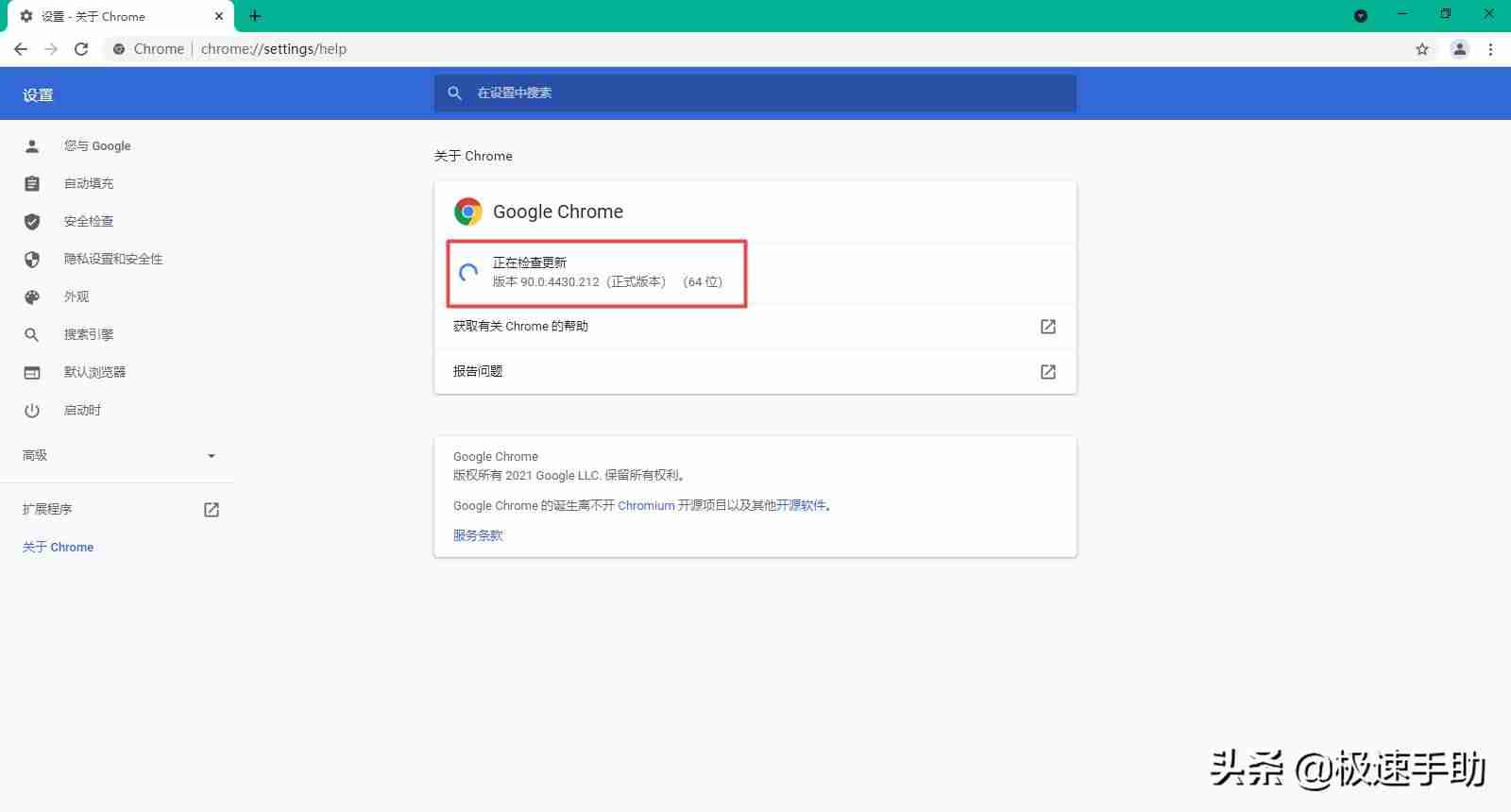Bookmark this page with the star icon

pyautogui.click(x=1422, y=49)
